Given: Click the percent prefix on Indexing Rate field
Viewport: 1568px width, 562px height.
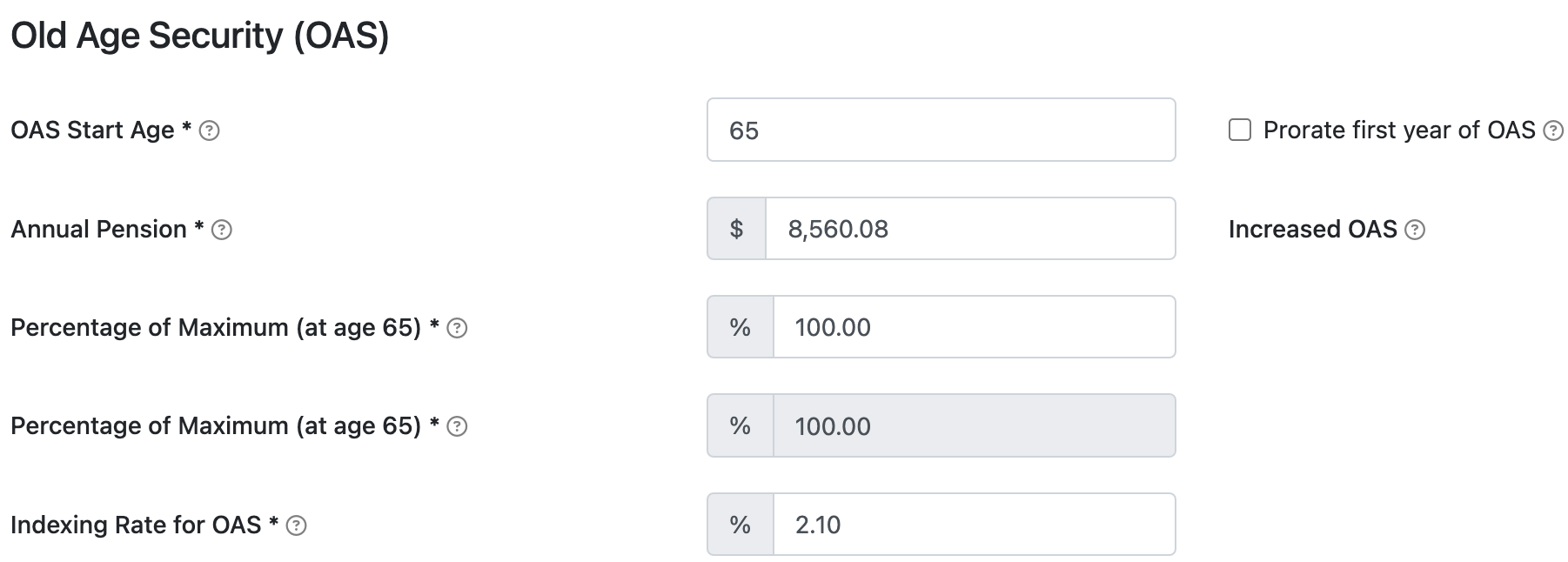Looking at the screenshot, I should (740, 525).
